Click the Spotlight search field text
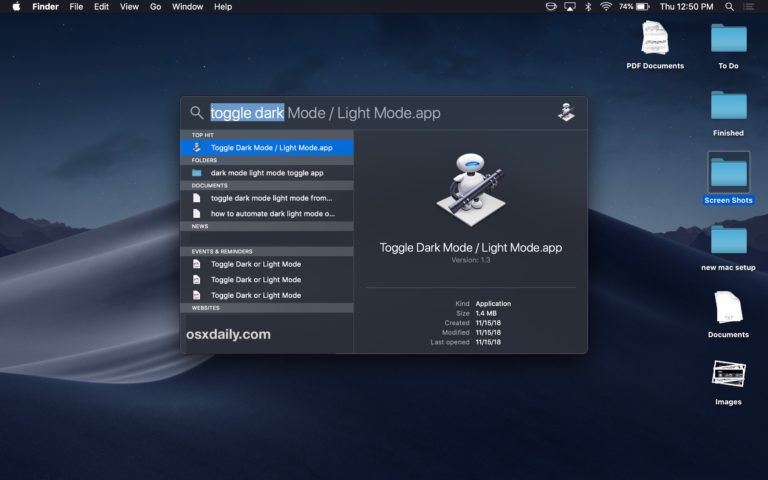 325,113
